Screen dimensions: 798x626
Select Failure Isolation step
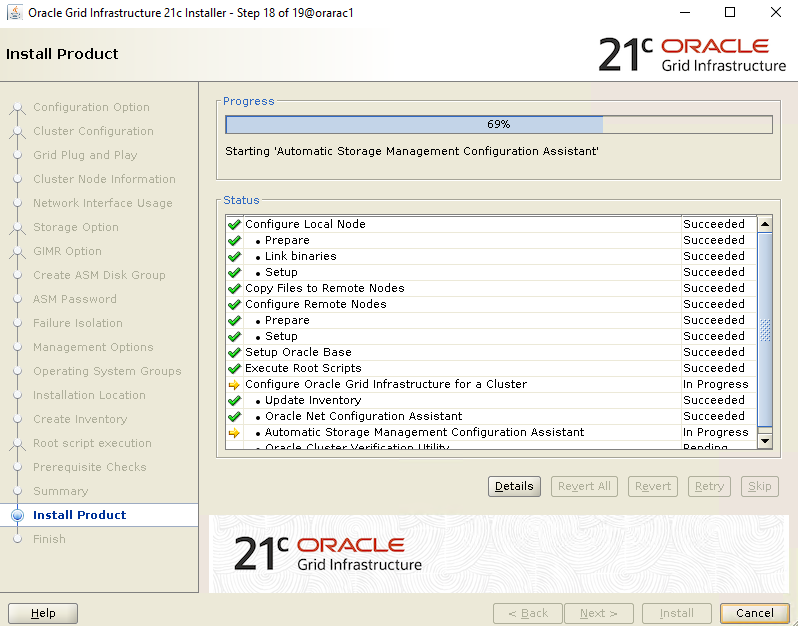tap(78, 323)
